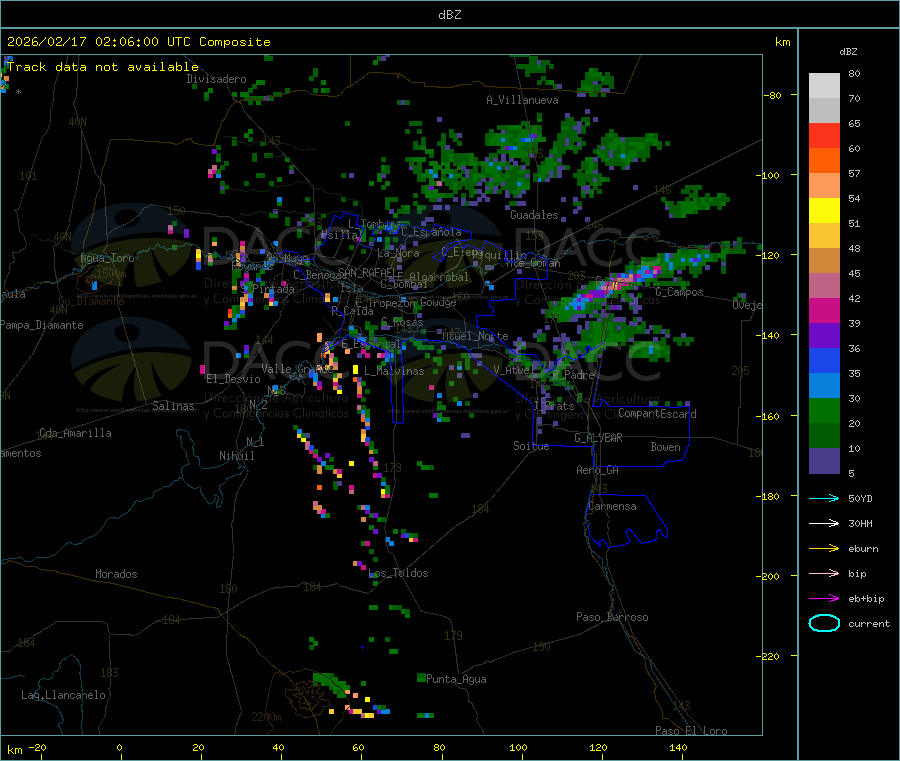This screenshot has height=761, width=900.
Task: Click the 30HM white arrow legend icon
Action: coord(824,523)
